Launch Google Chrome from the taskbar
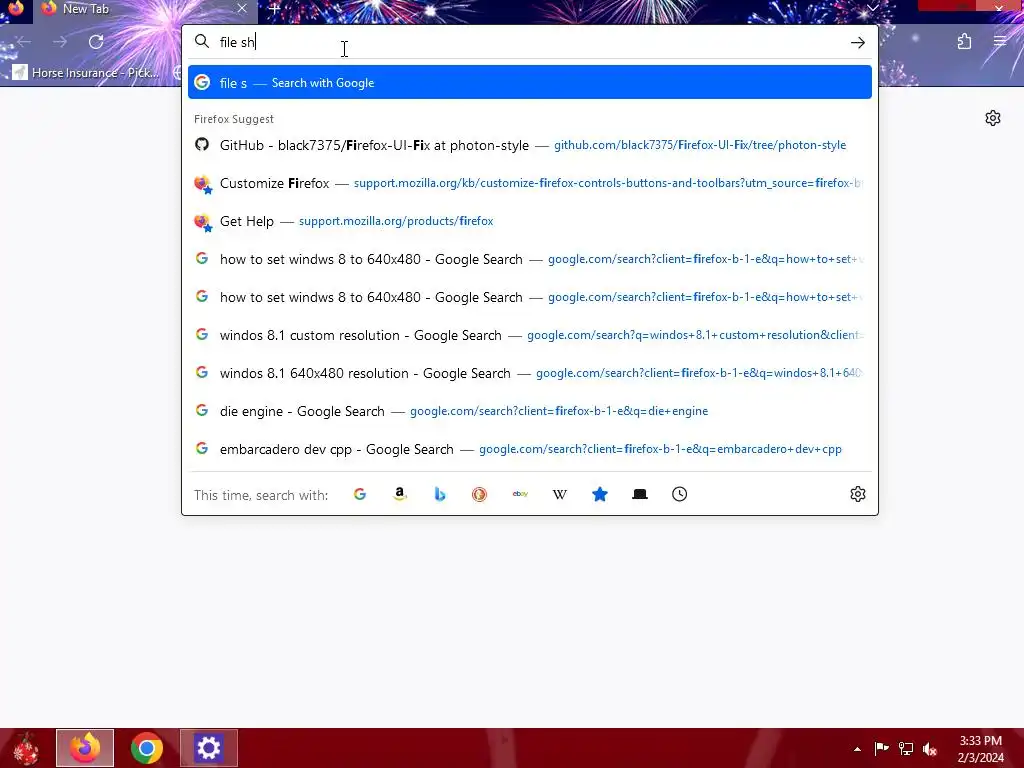The width and height of the screenshot is (1024, 768). click(x=147, y=748)
